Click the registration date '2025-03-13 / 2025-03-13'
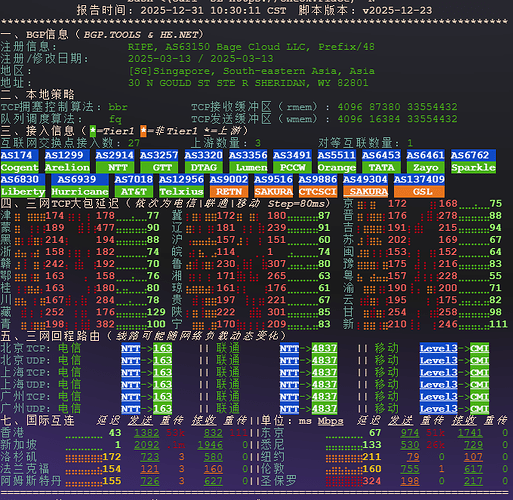The width and height of the screenshot is (513, 500). (201, 59)
